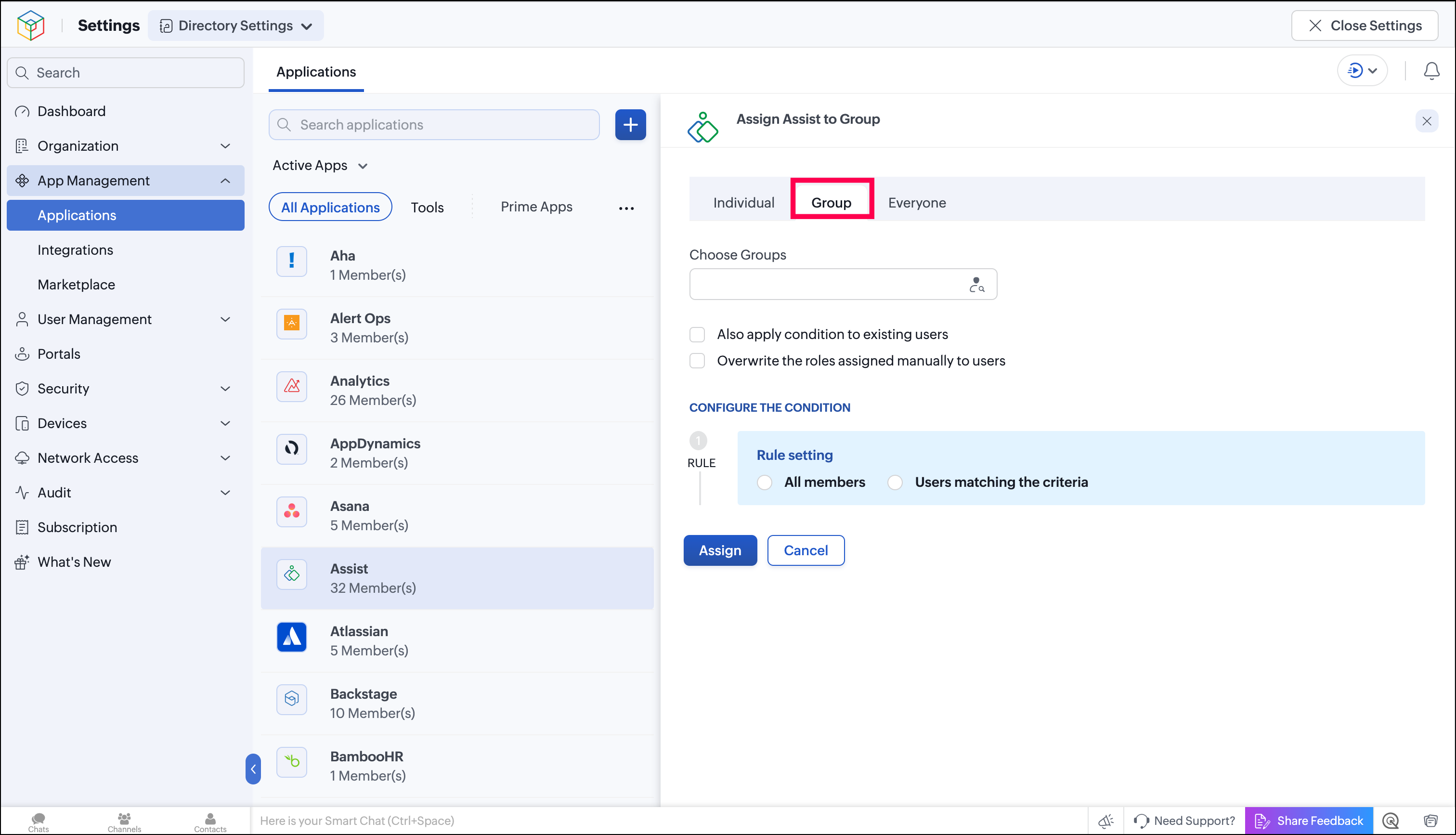Click the Subscription sidebar icon
Viewport: 1456px width, 835px height.
pos(22,527)
